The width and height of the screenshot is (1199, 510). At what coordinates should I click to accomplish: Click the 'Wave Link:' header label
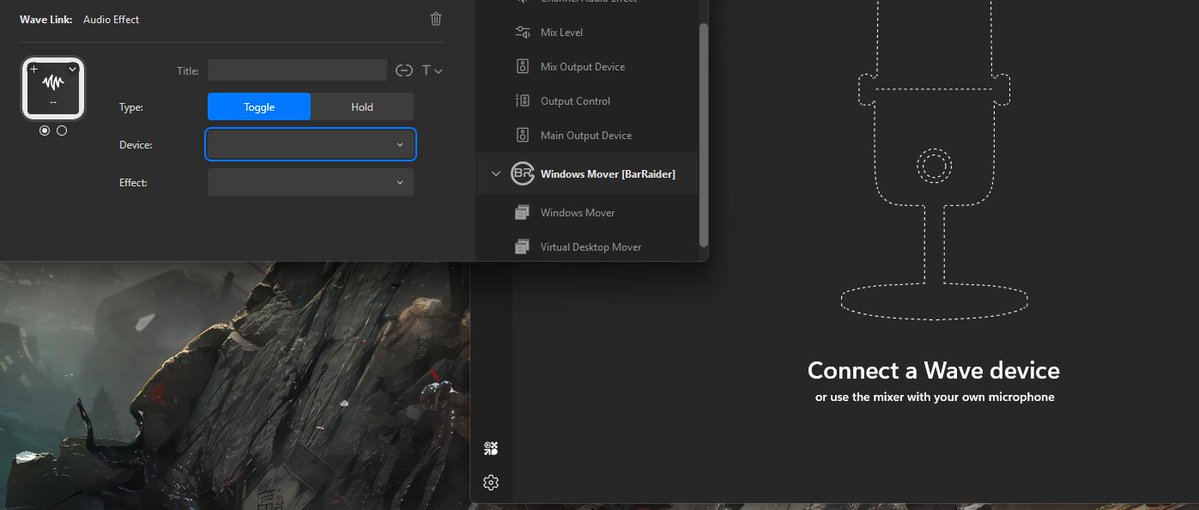46,19
